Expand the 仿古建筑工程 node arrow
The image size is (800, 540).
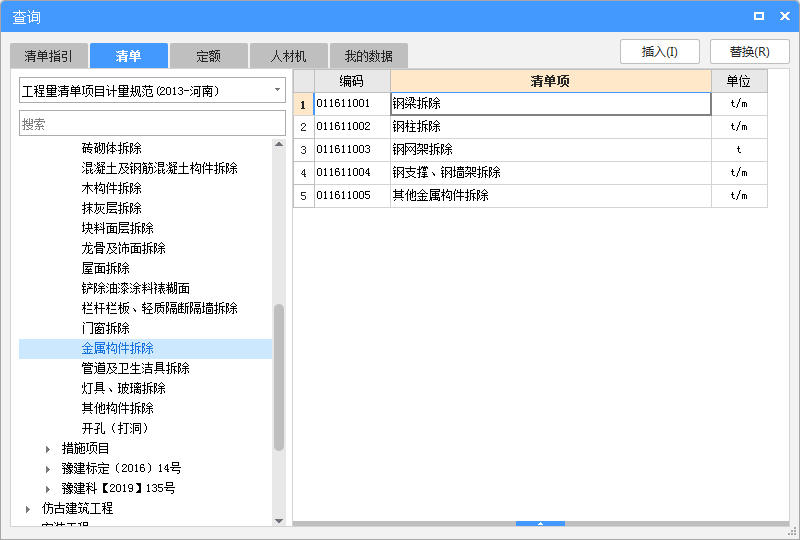click(28, 508)
